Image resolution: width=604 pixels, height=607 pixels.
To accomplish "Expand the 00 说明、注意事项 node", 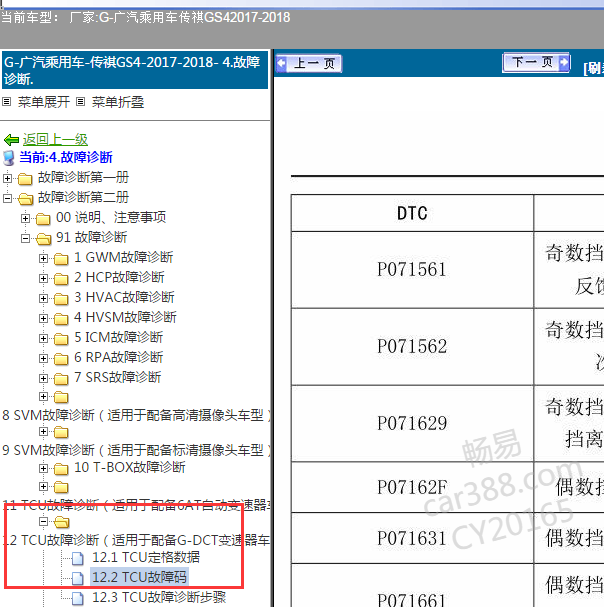I will tap(25, 218).
